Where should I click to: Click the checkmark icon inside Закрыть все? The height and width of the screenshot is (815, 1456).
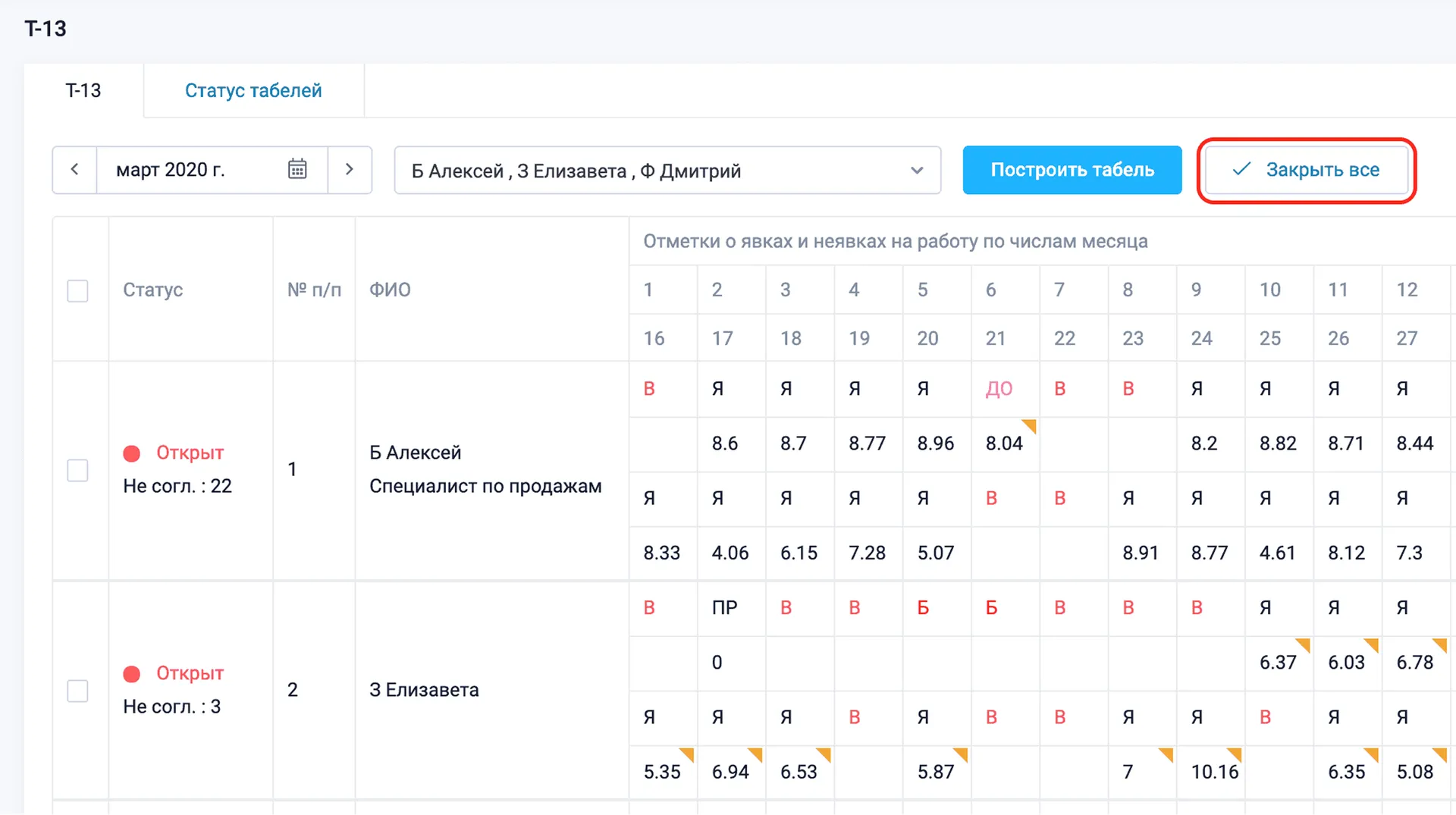click(x=1241, y=170)
